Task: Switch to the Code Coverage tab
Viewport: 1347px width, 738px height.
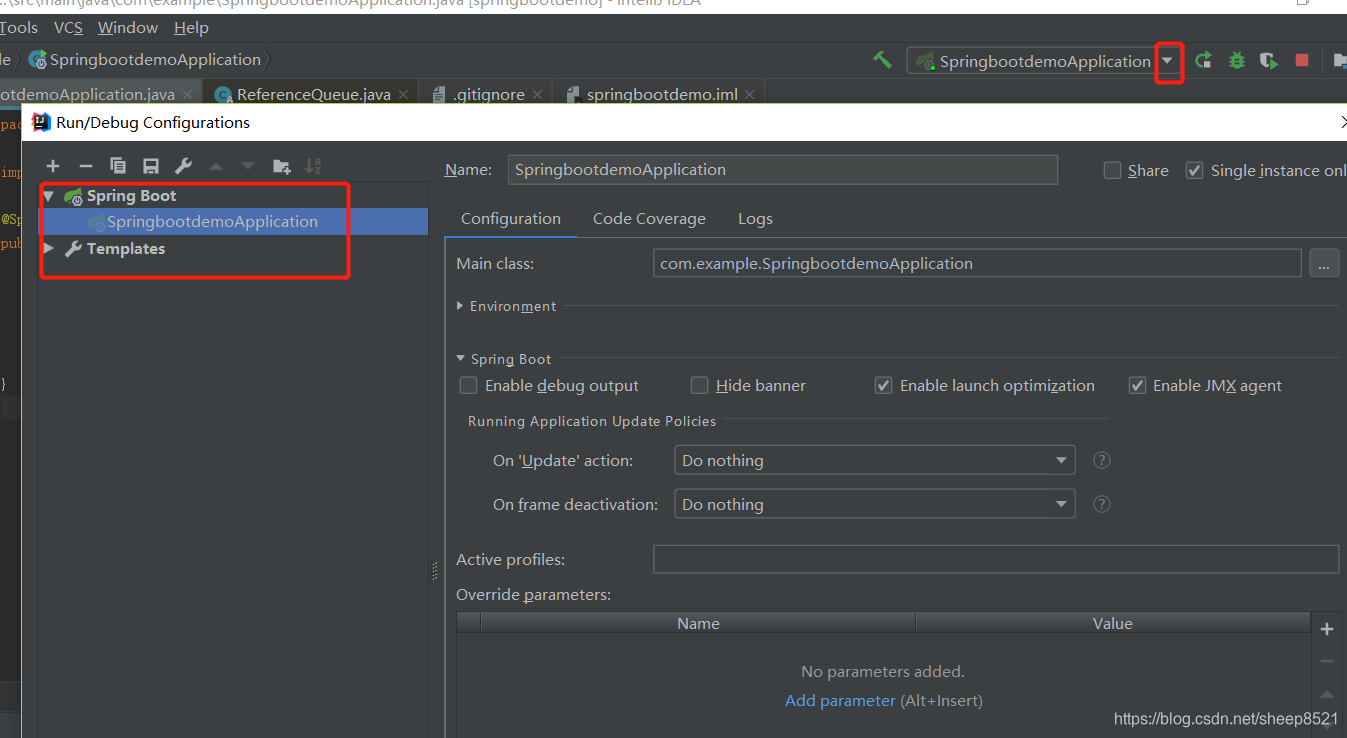Action: tap(649, 218)
